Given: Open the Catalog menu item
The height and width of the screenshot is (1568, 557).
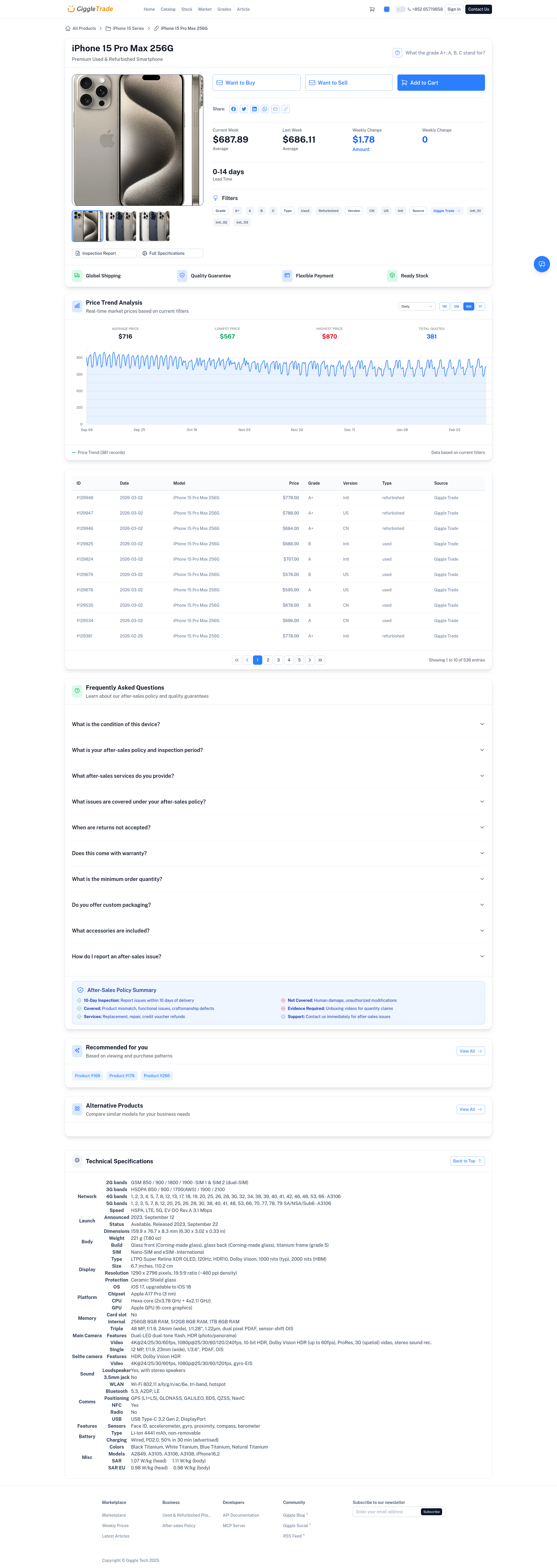Looking at the screenshot, I should pos(168,9).
